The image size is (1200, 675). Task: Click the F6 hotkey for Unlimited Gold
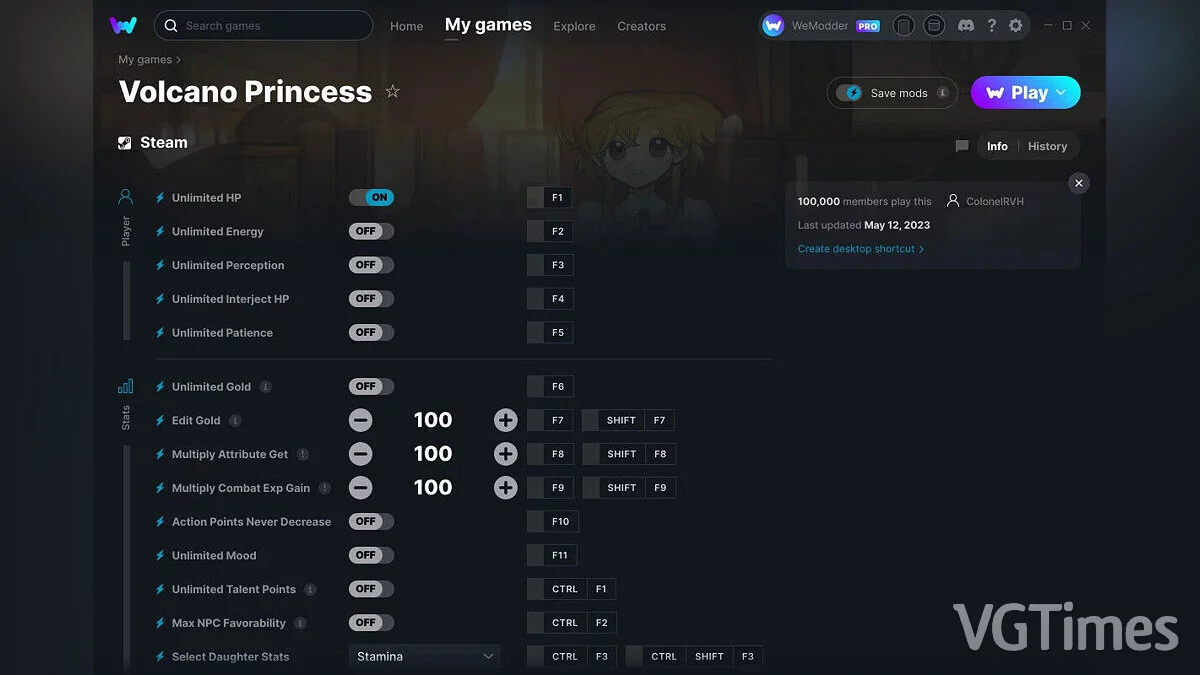click(x=550, y=386)
